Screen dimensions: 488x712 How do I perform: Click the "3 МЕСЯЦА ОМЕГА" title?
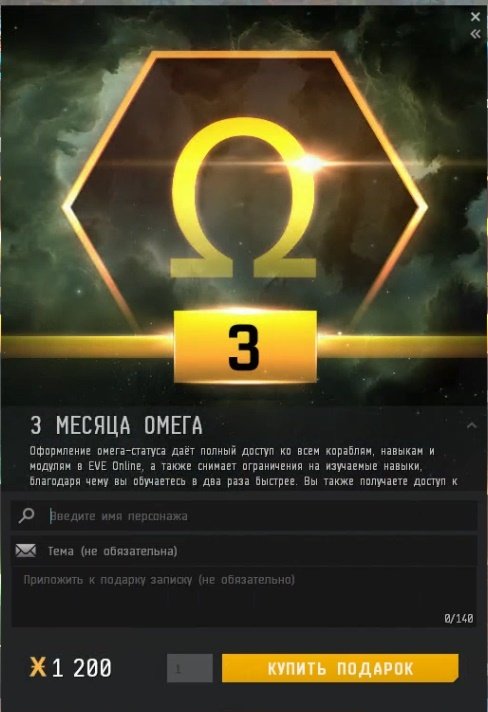pos(116,425)
